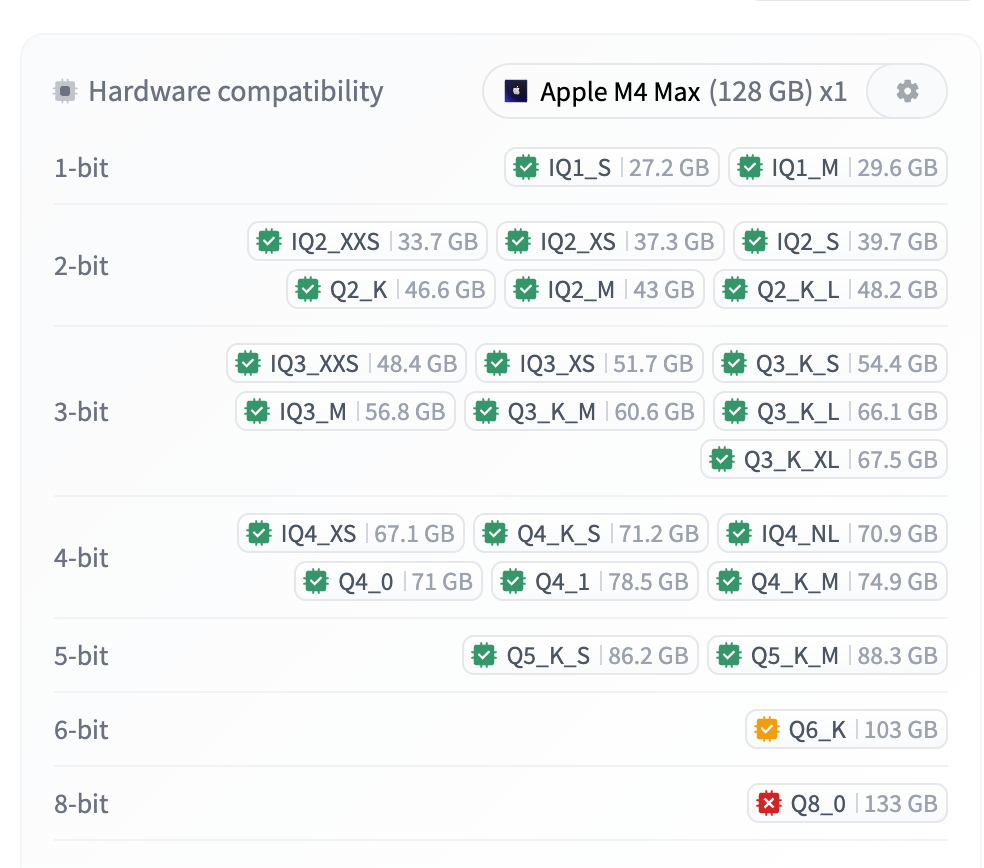This screenshot has width=984, height=868.
Task: Choose IQ3_M 56.8 GB quantization
Action: 345,412
